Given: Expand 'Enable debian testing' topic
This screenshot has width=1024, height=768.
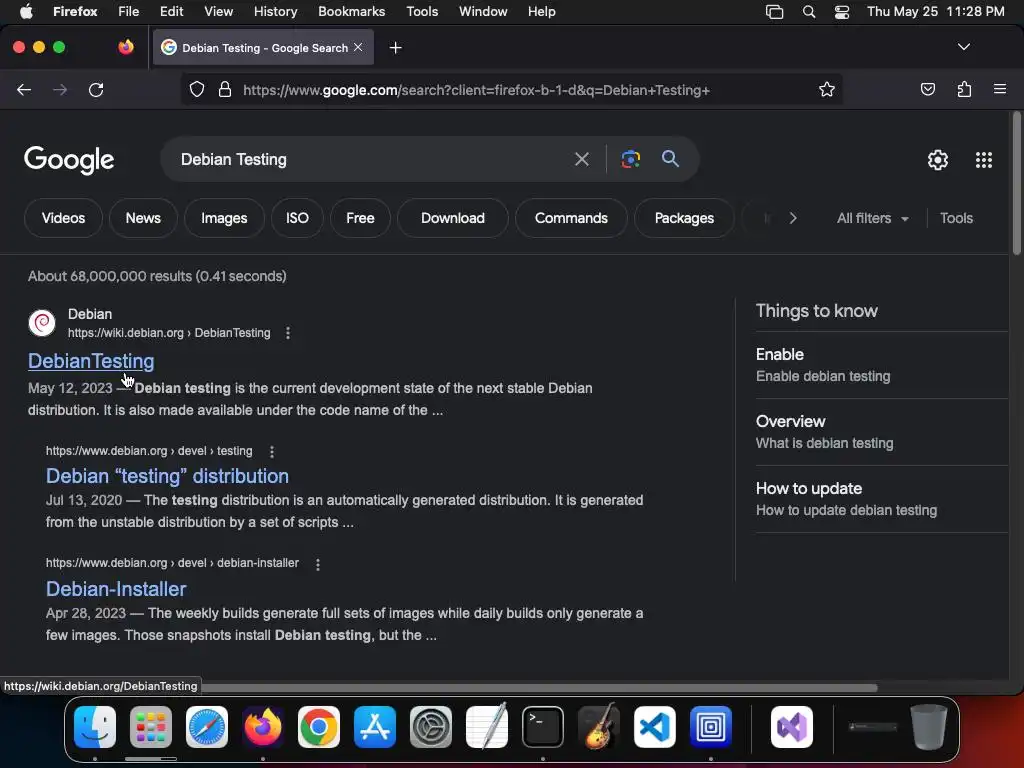Looking at the screenshot, I should click(x=882, y=365).
